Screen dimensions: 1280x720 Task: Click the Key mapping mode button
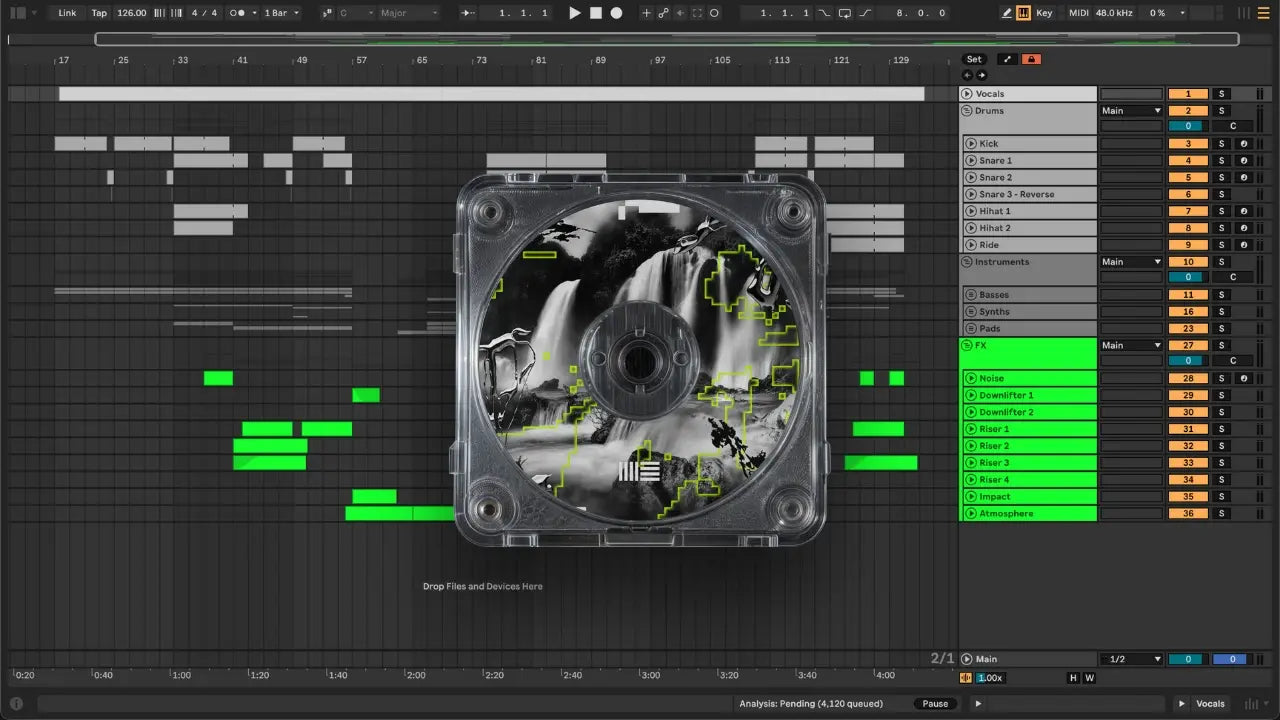click(x=1044, y=13)
